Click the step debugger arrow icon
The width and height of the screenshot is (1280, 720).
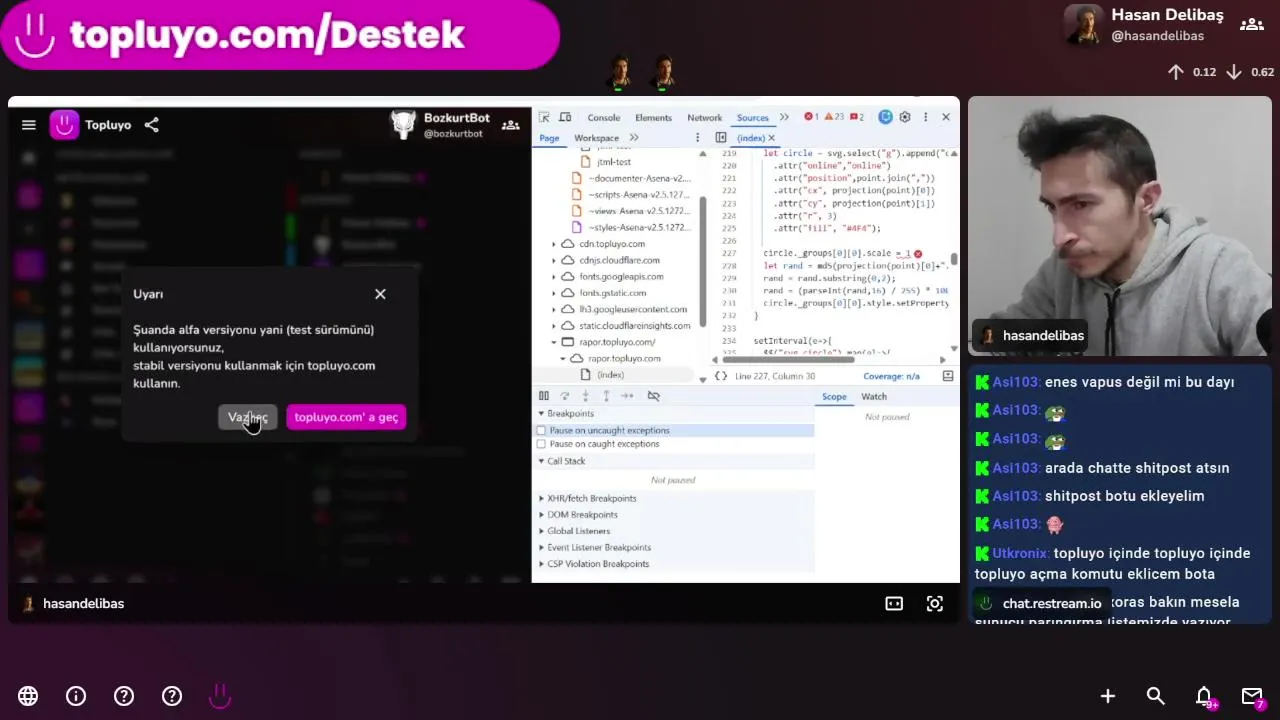coord(627,396)
